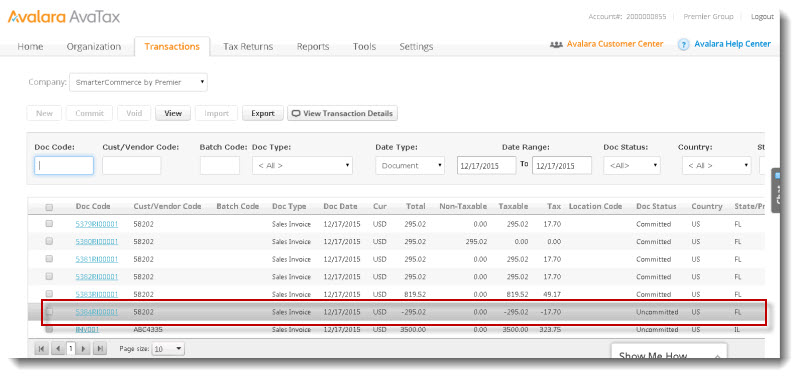Open document 5382RI00001

click(96, 276)
